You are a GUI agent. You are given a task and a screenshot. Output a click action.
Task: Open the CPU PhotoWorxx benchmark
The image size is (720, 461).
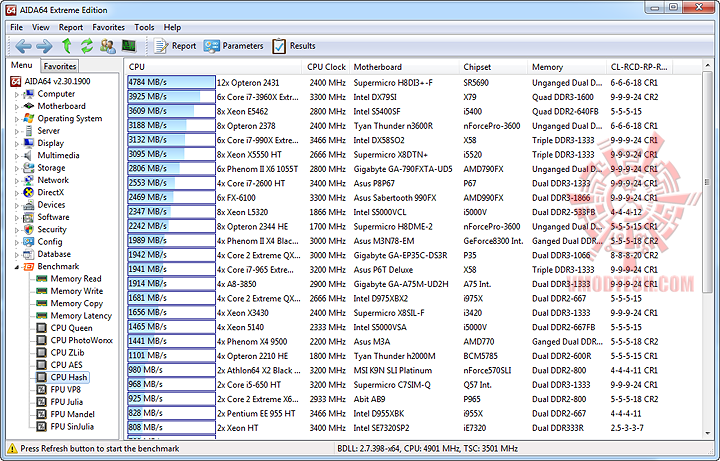click(x=81, y=340)
